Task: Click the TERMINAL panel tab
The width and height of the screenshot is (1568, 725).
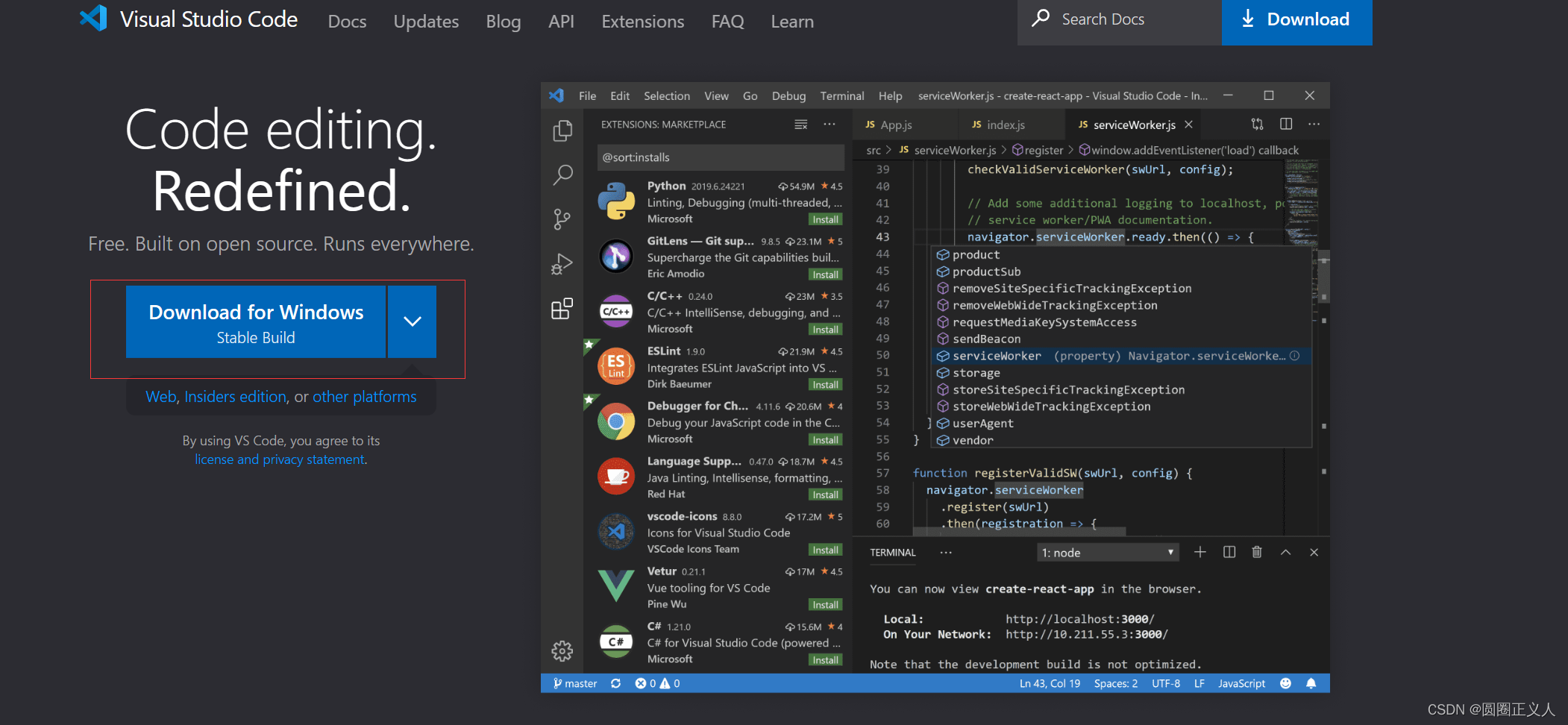Action: tap(892, 552)
